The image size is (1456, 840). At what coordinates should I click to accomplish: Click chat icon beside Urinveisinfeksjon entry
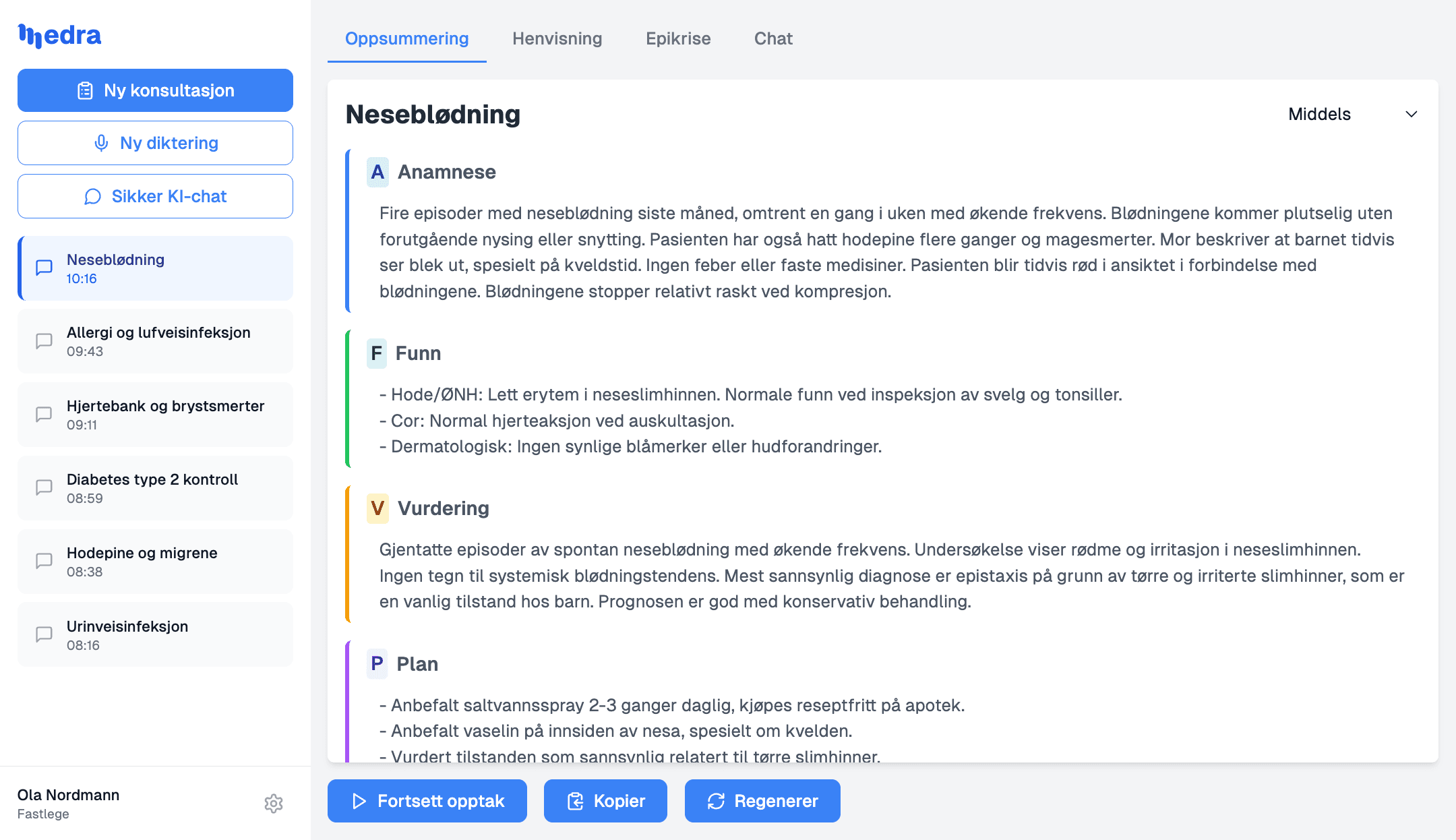(x=44, y=634)
